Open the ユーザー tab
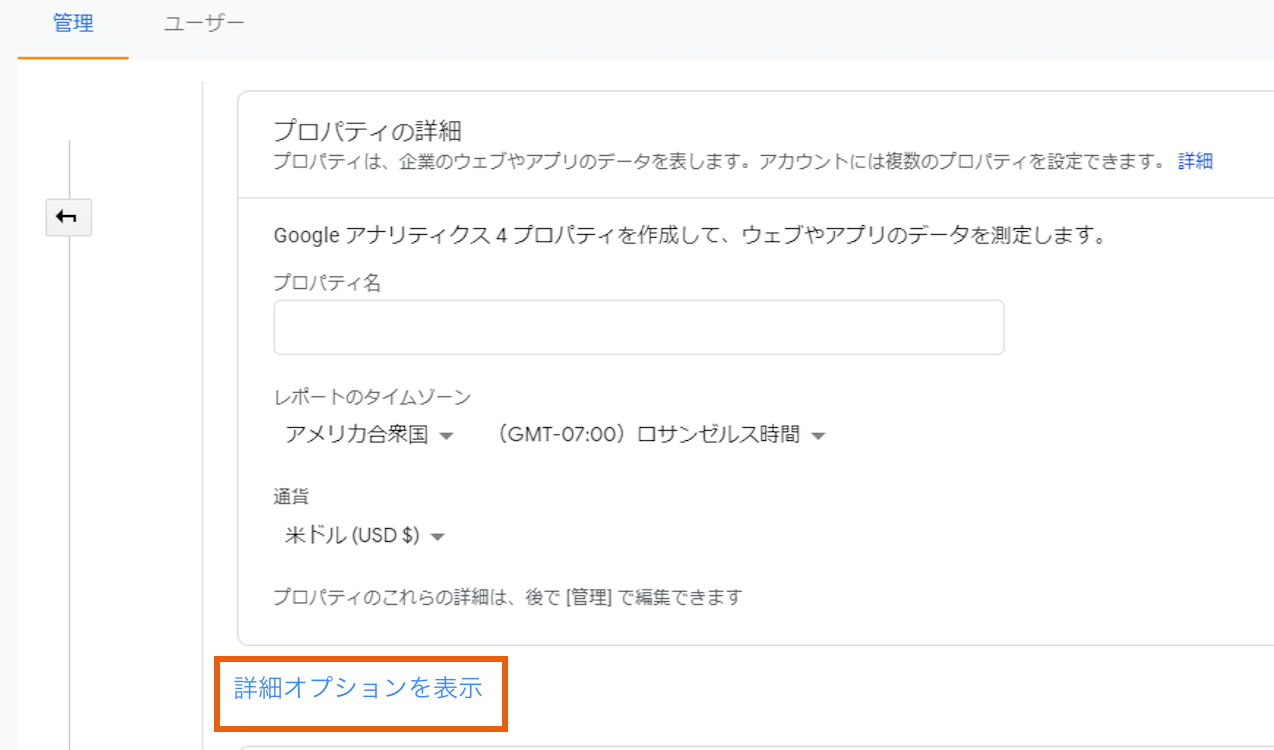Image resolution: width=1274 pixels, height=750 pixels. [x=204, y=24]
